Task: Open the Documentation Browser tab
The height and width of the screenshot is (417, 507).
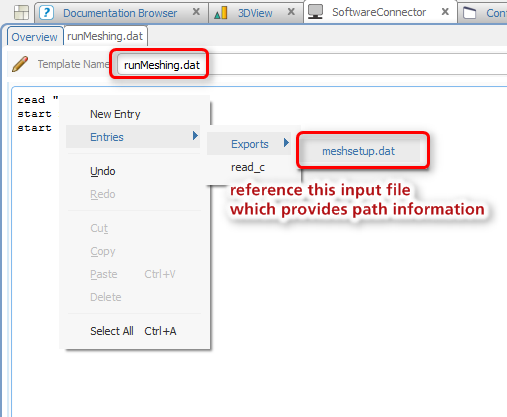Action: 120,13
